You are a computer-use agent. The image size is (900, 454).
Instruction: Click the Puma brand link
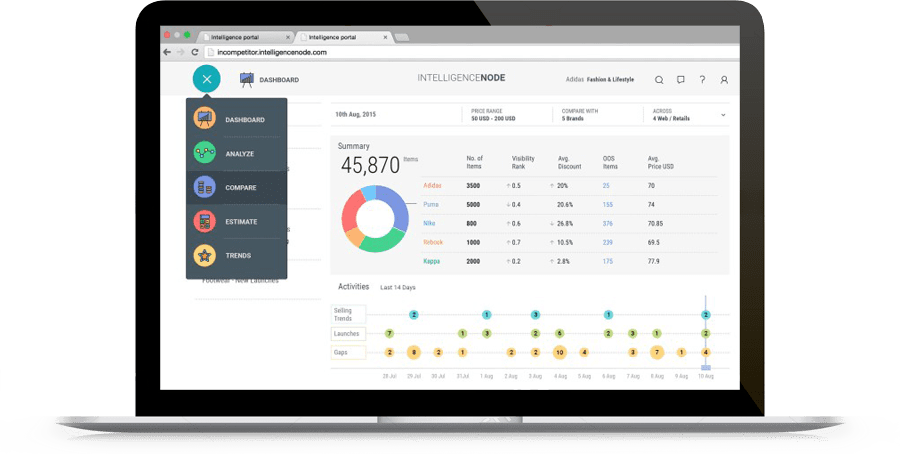[x=431, y=204]
